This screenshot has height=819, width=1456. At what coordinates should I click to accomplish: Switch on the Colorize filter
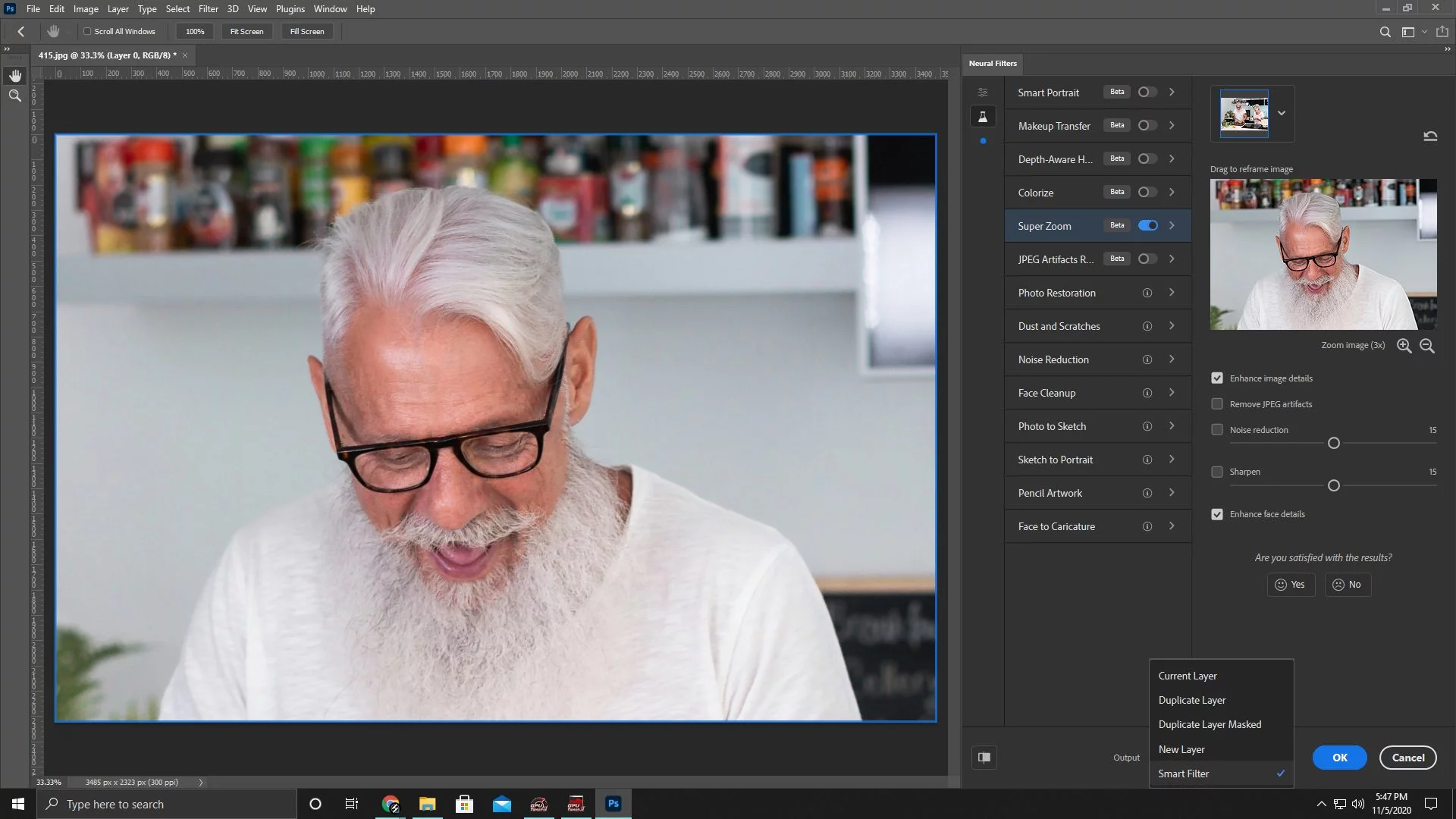(x=1147, y=192)
